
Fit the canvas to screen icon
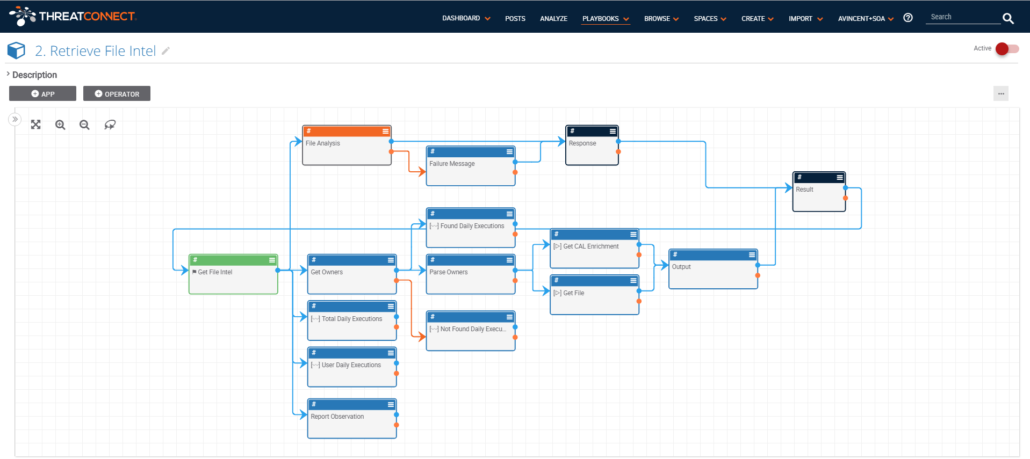coord(36,124)
